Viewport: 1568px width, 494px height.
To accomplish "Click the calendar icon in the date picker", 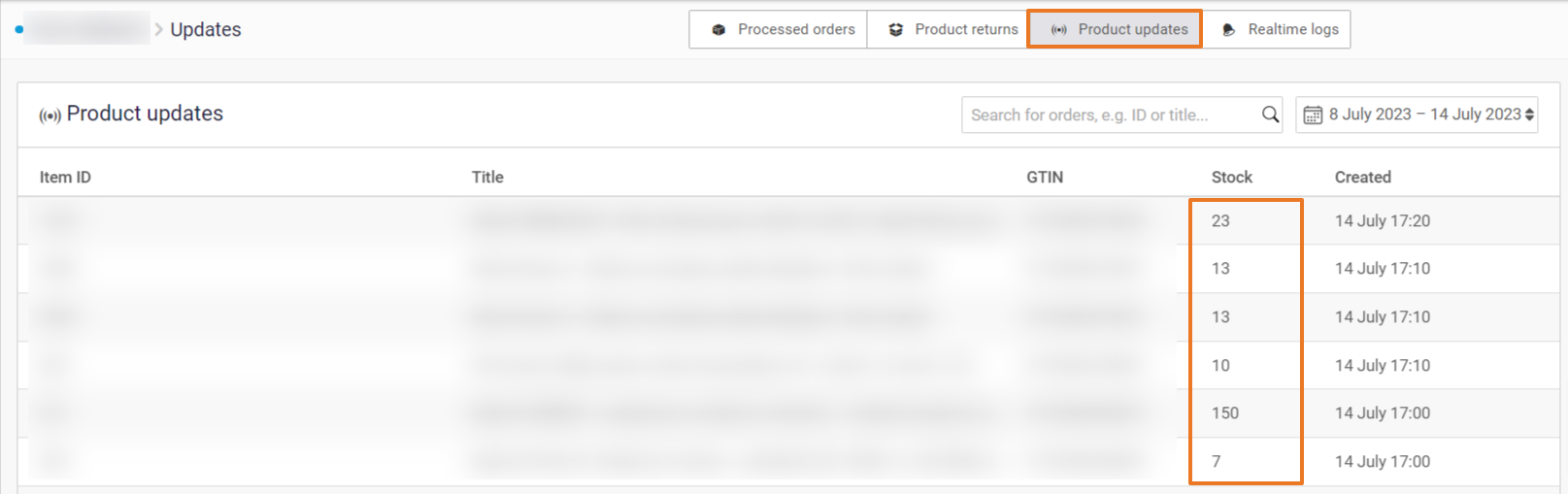I will (x=1313, y=115).
